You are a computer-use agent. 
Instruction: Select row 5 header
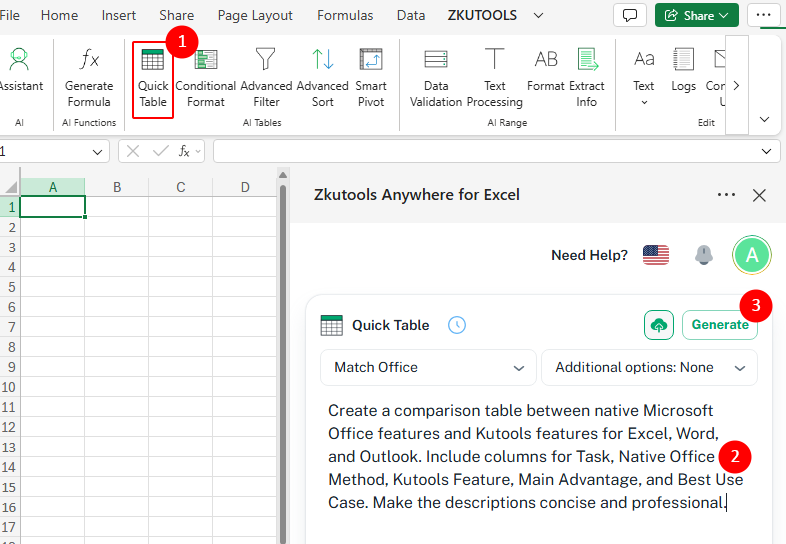[11, 287]
